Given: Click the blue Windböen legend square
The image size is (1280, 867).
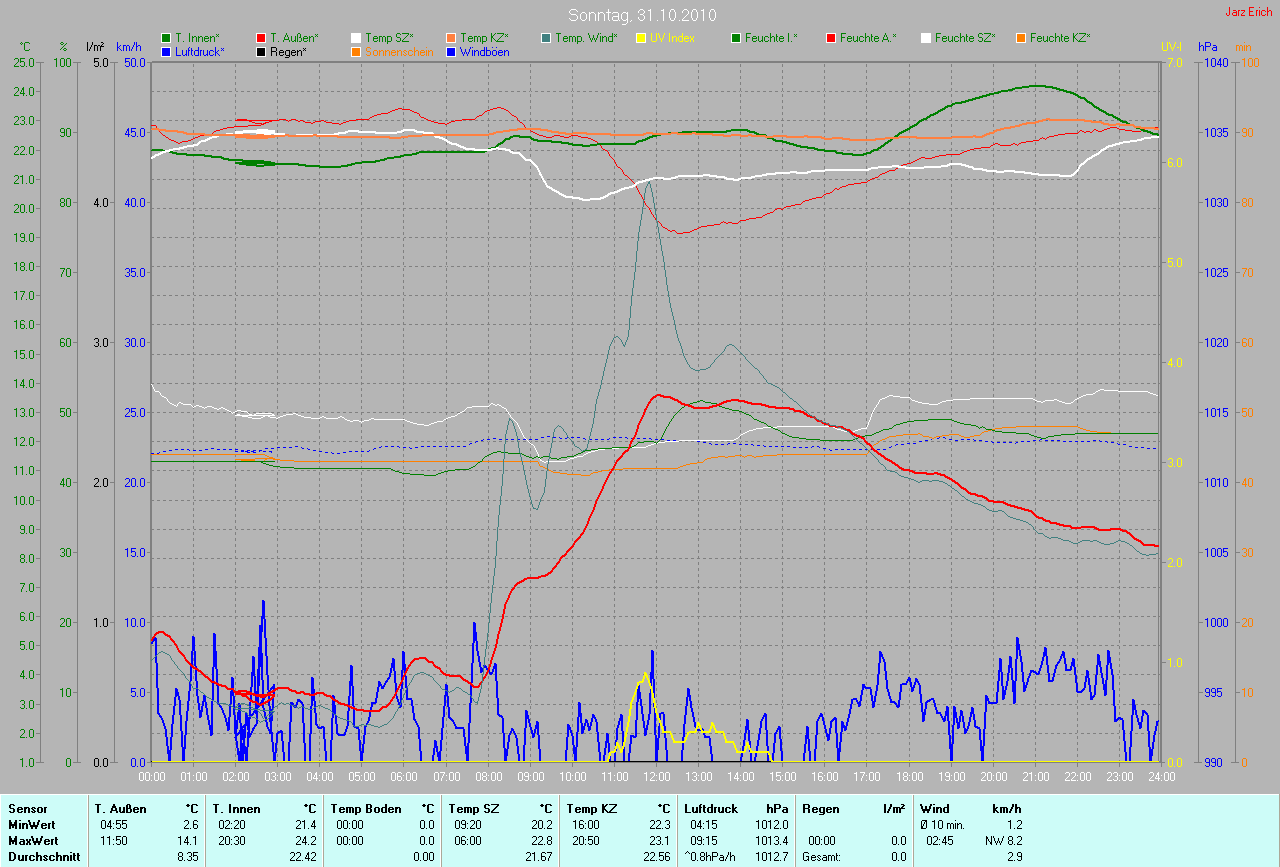Looking at the screenshot, I should 451,51.
